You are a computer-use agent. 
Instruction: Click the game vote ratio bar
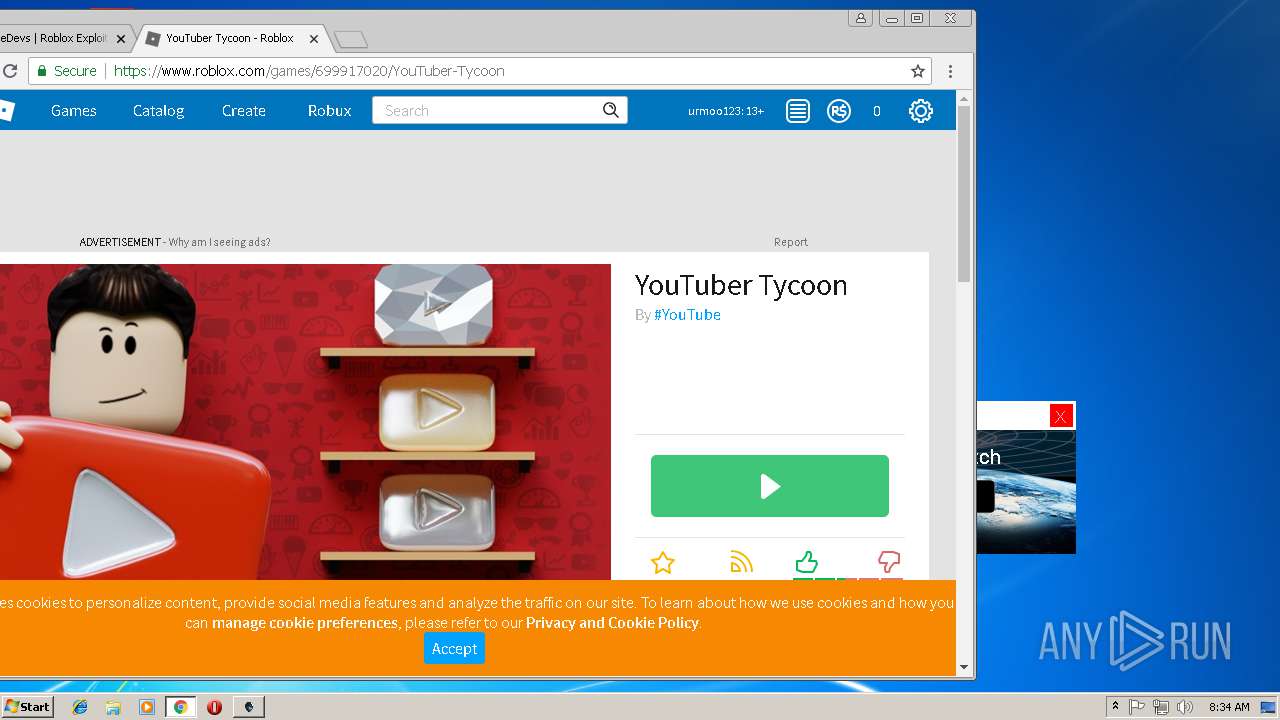point(848,578)
